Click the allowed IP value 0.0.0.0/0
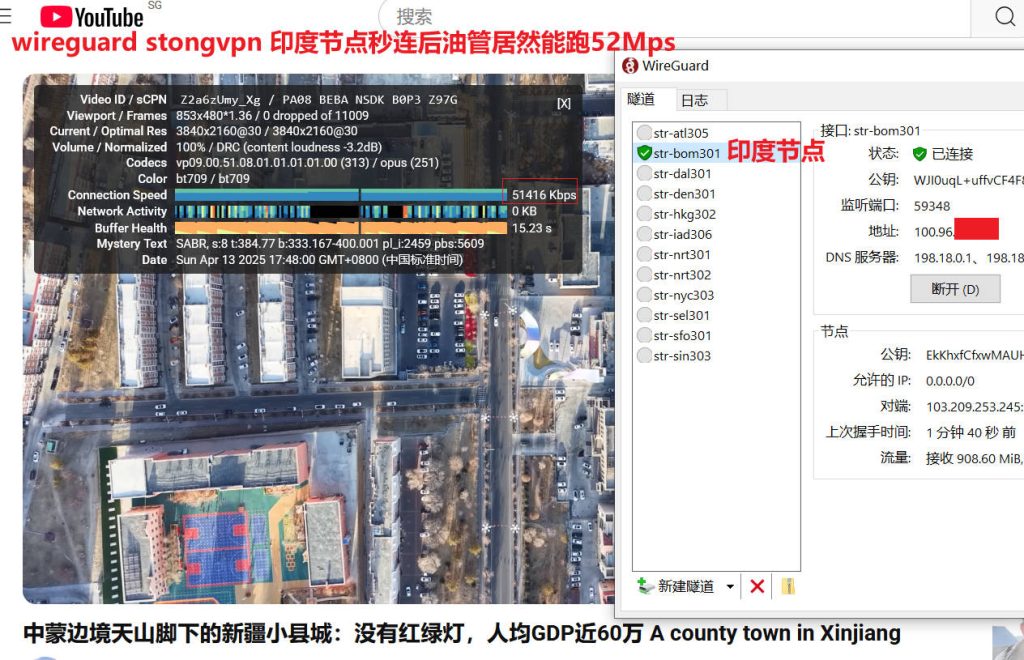Viewport: 1024px width, 660px height. 950,381
